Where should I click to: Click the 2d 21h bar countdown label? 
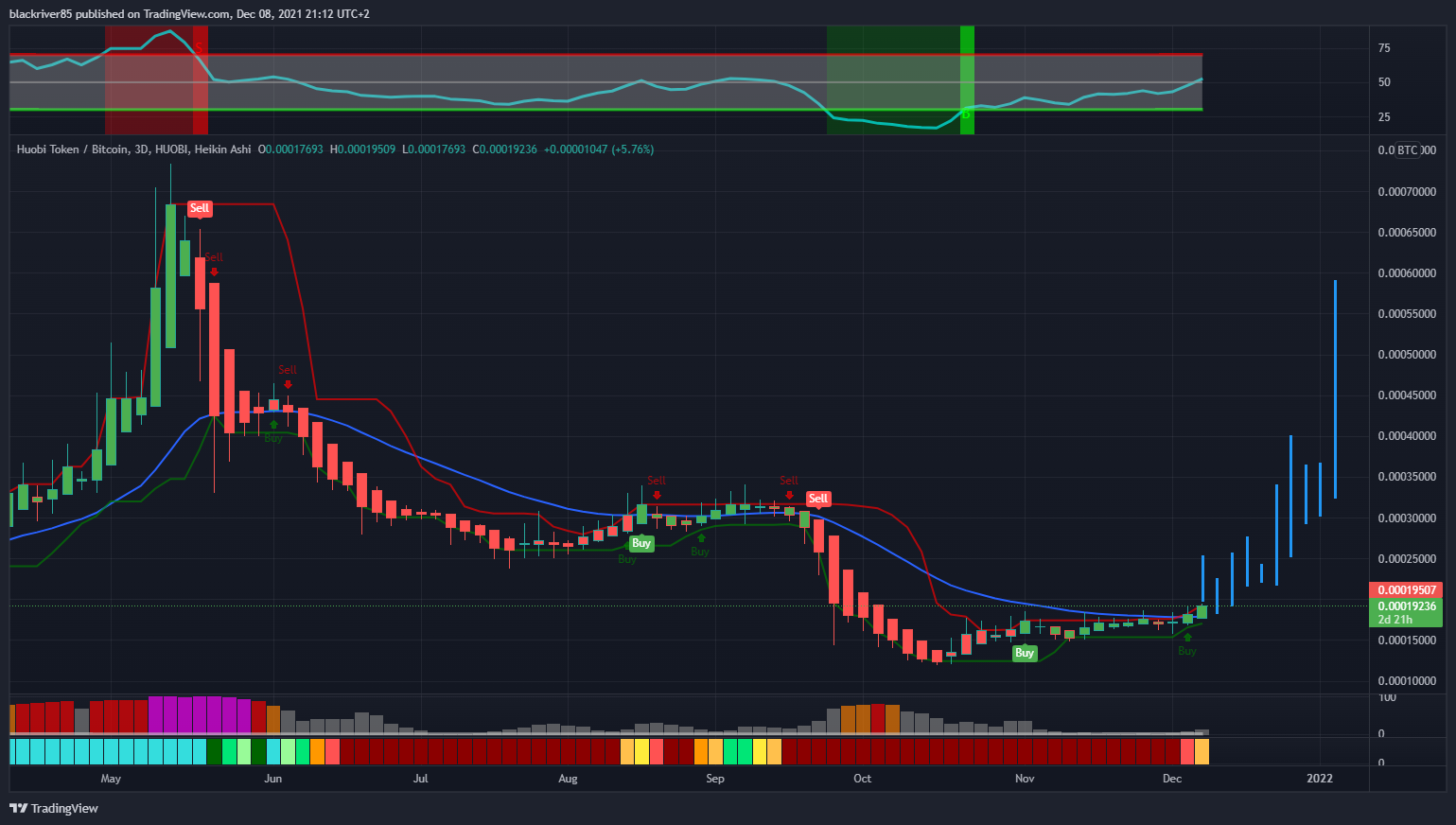tap(1395, 620)
